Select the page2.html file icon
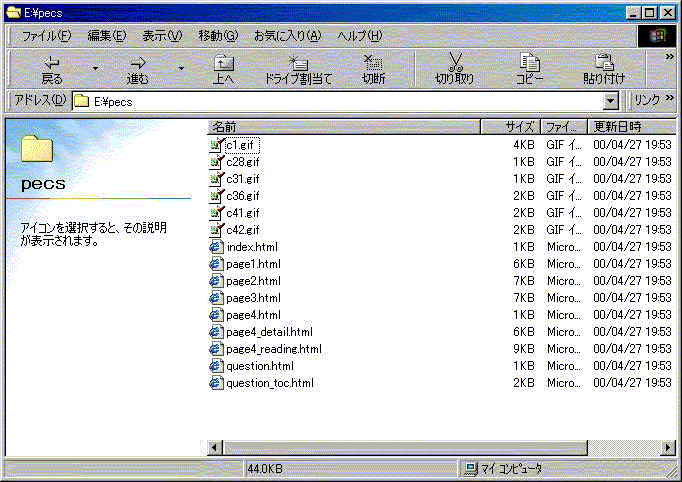This screenshot has width=682, height=482. [216, 281]
